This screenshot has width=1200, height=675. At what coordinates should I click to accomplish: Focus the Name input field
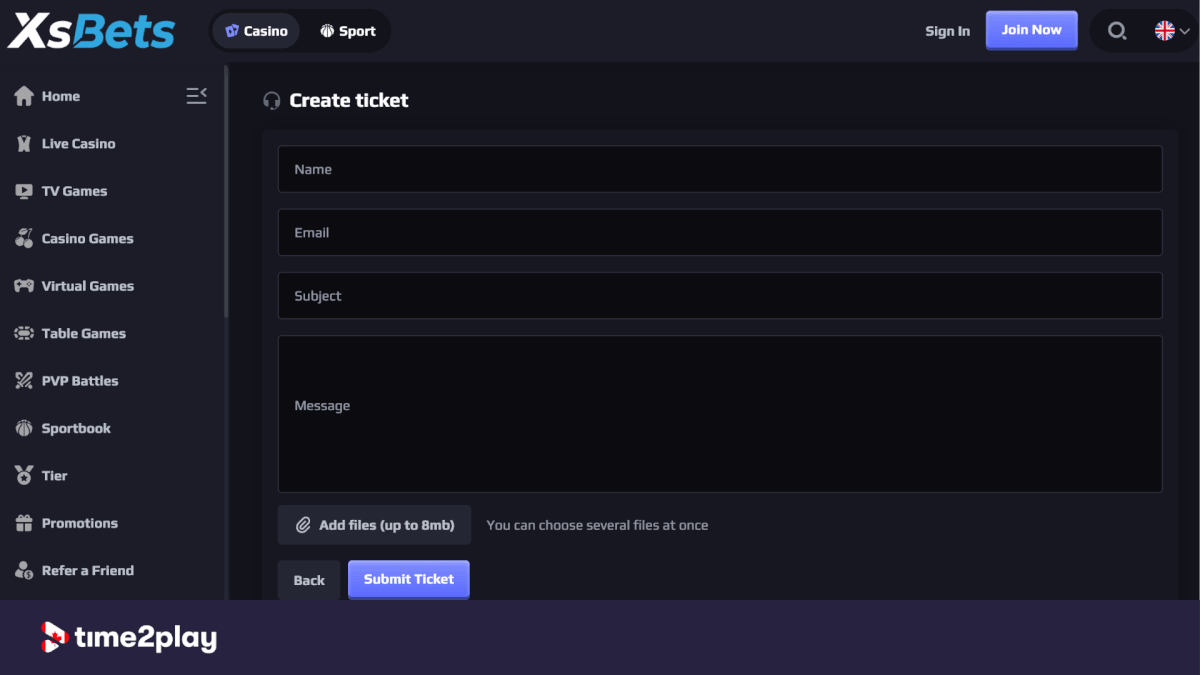(720, 169)
